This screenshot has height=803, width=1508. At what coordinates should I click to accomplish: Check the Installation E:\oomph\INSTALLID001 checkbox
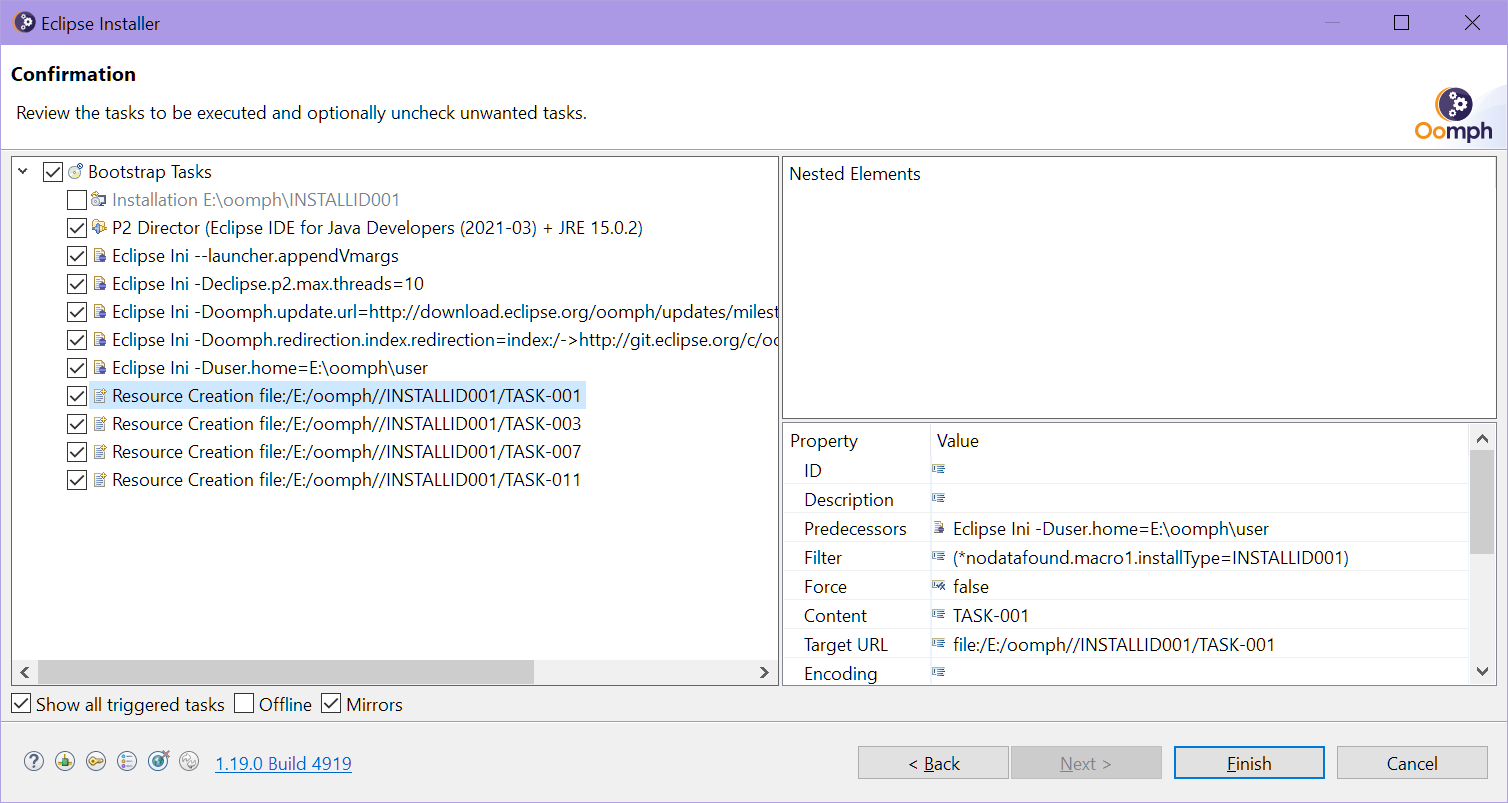tap(77, 200)
